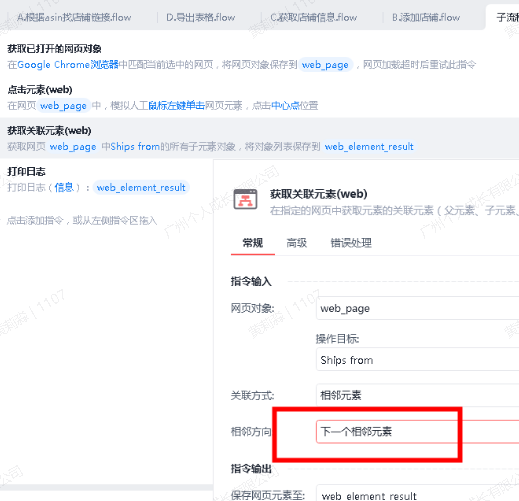519x501 pixels.
Task: Click the Ships from target field
Action: coord(417,360)
